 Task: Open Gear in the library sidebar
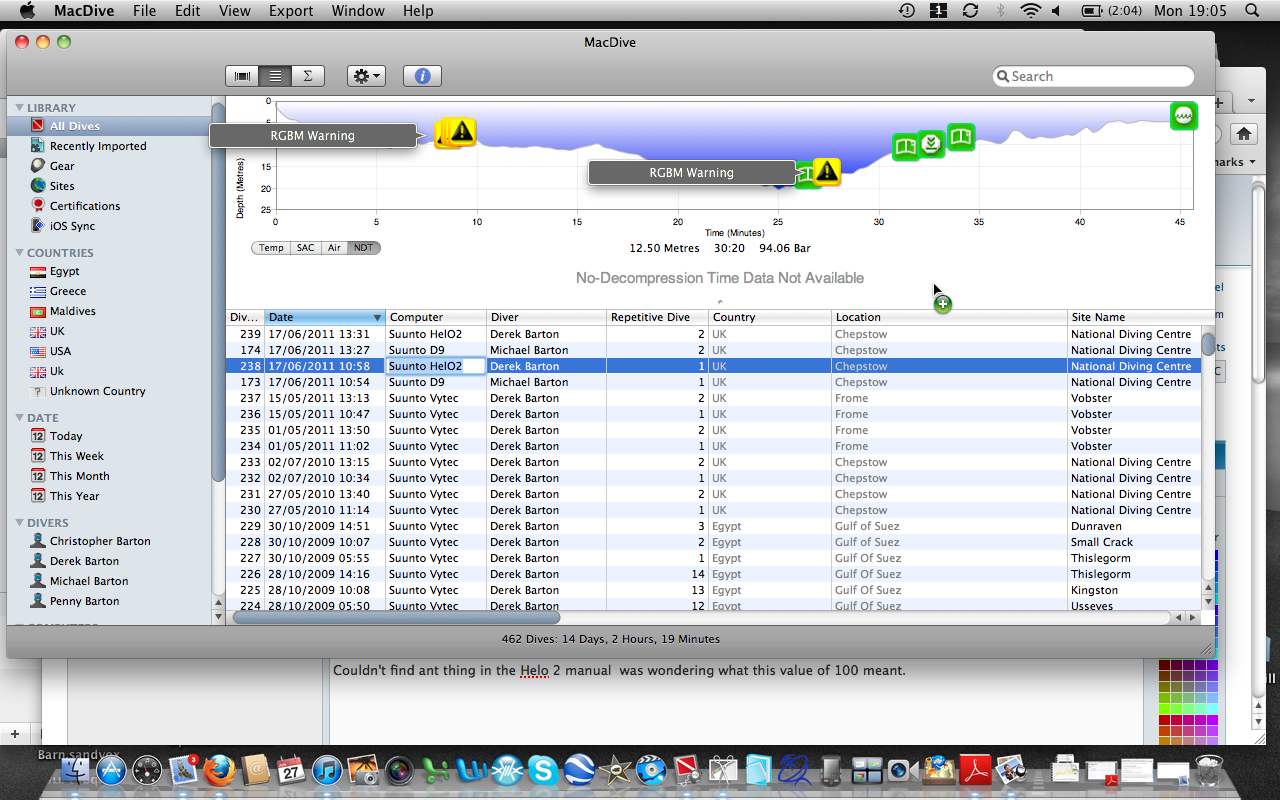(62, 166)
